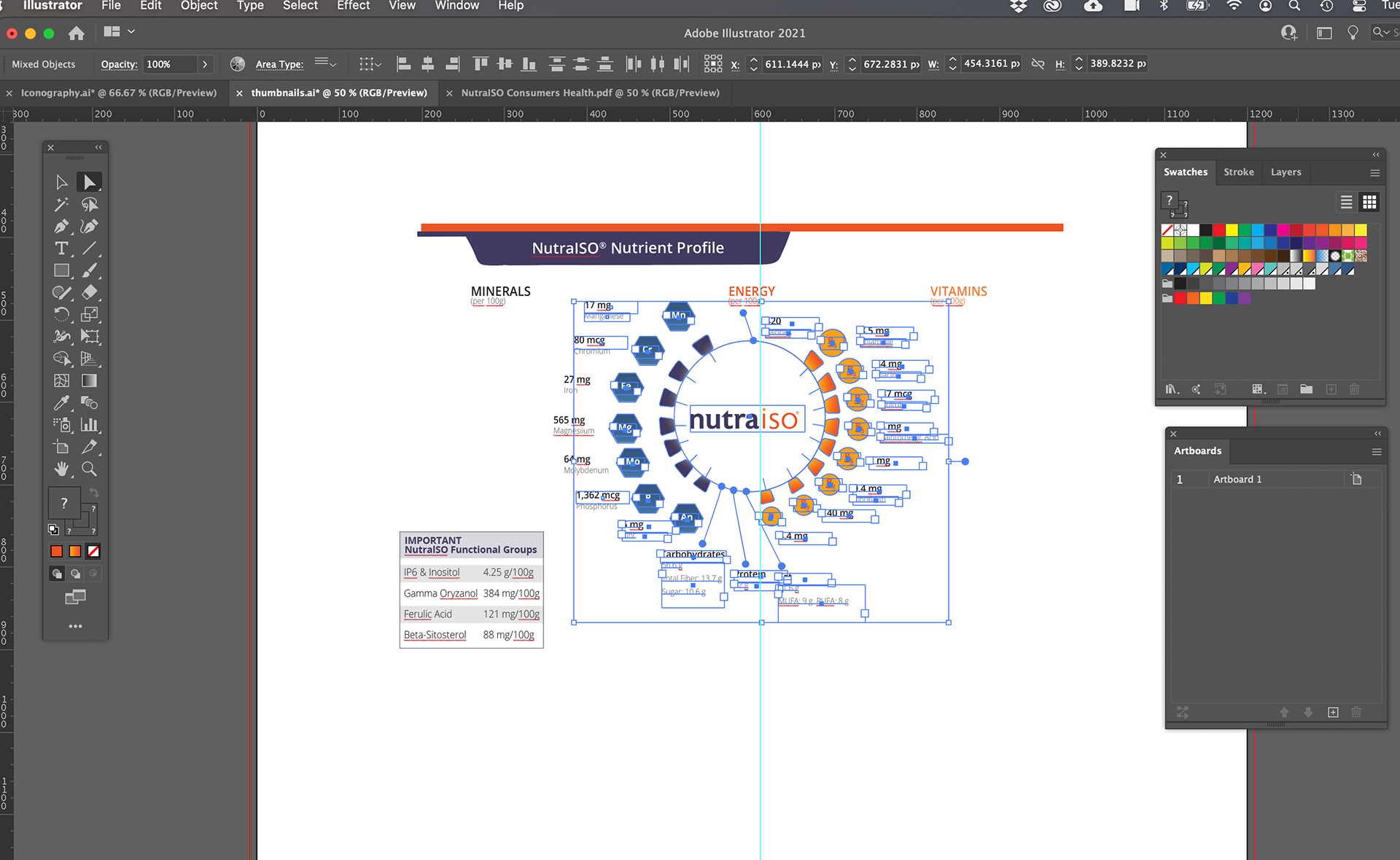Switch to the Layers panel tab
1400x860 pixels.
coord(1286,172)
